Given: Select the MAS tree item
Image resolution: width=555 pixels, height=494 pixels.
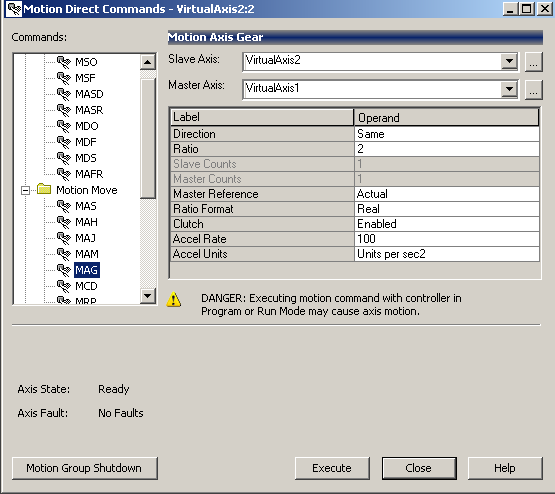Looking at the screenshot, I should (x=86, y=206).
